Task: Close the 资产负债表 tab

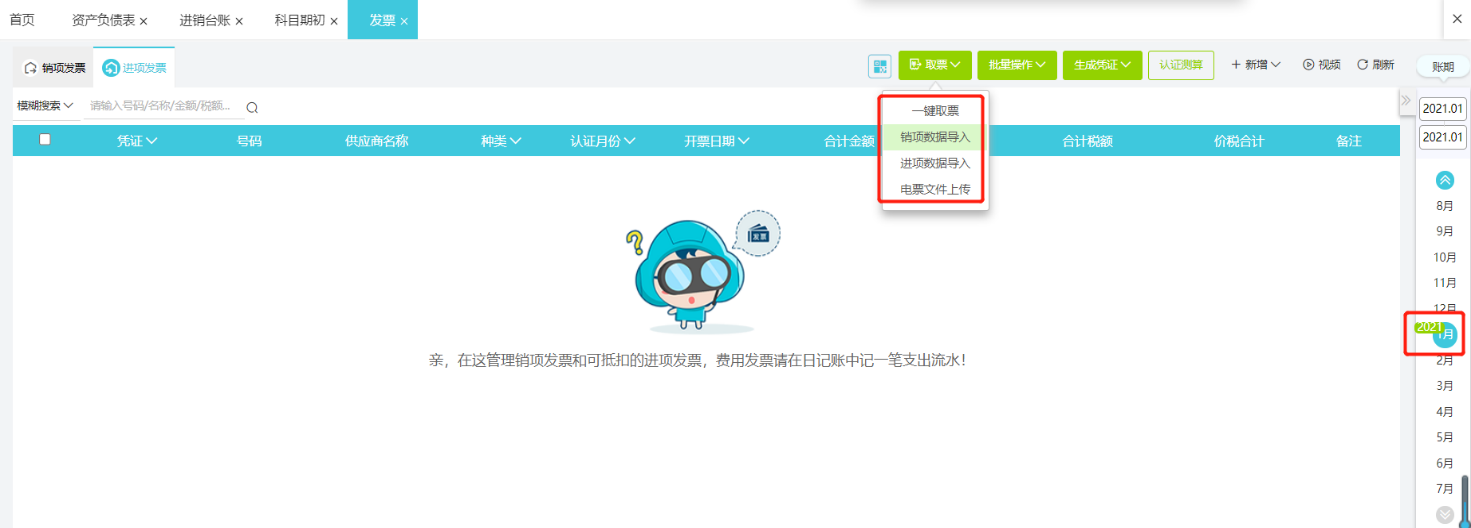Action: point(144,21)
